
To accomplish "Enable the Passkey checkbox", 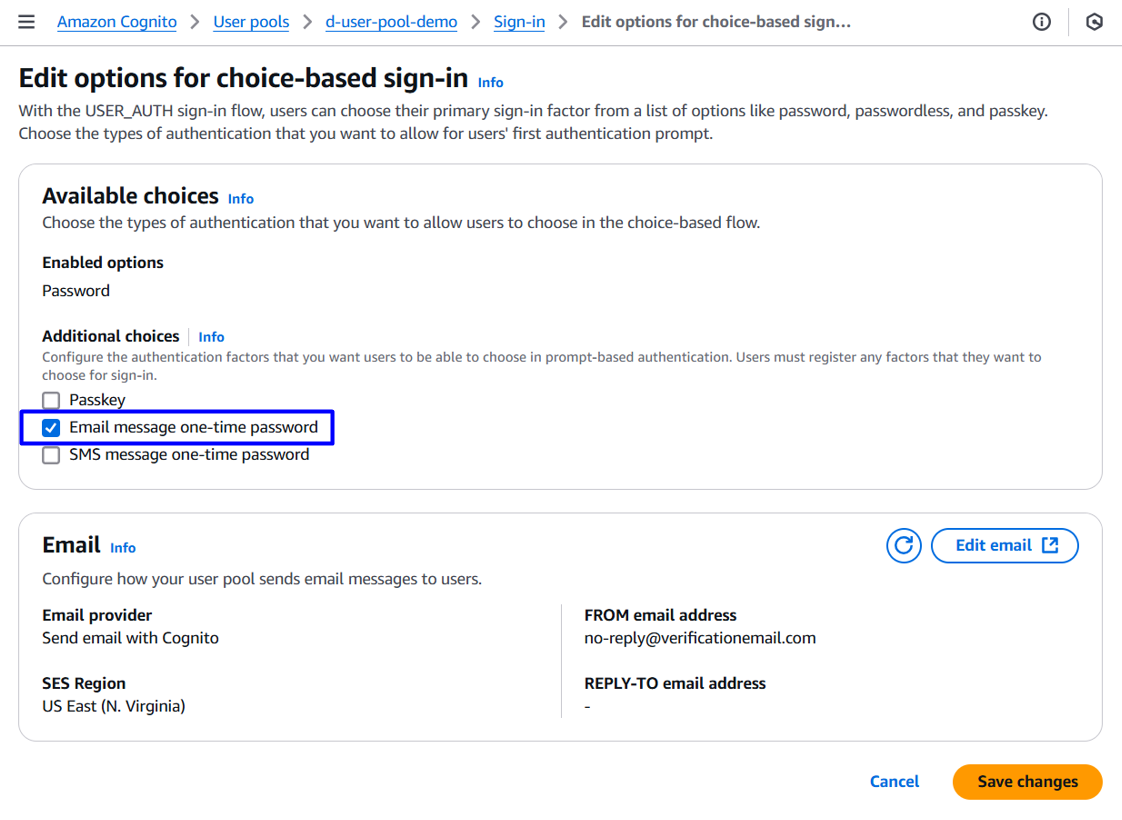I will (51, 401).
